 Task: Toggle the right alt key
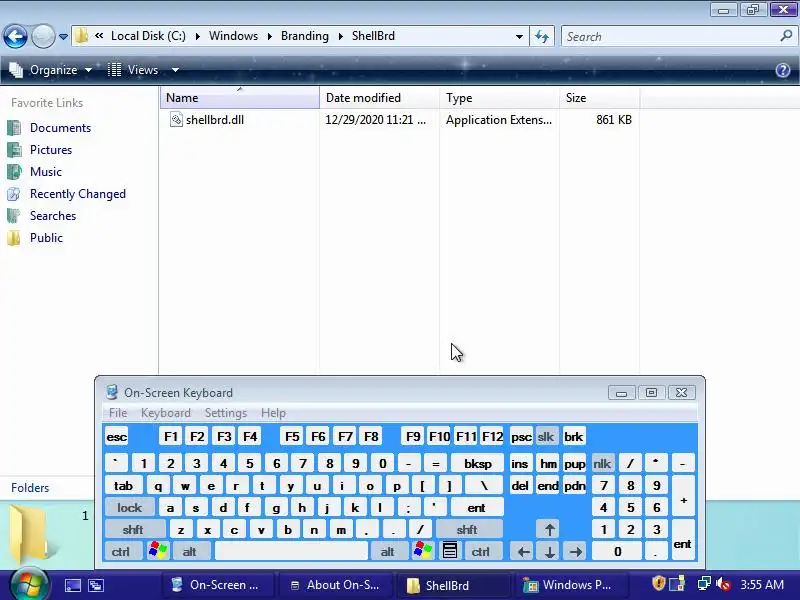387,552
